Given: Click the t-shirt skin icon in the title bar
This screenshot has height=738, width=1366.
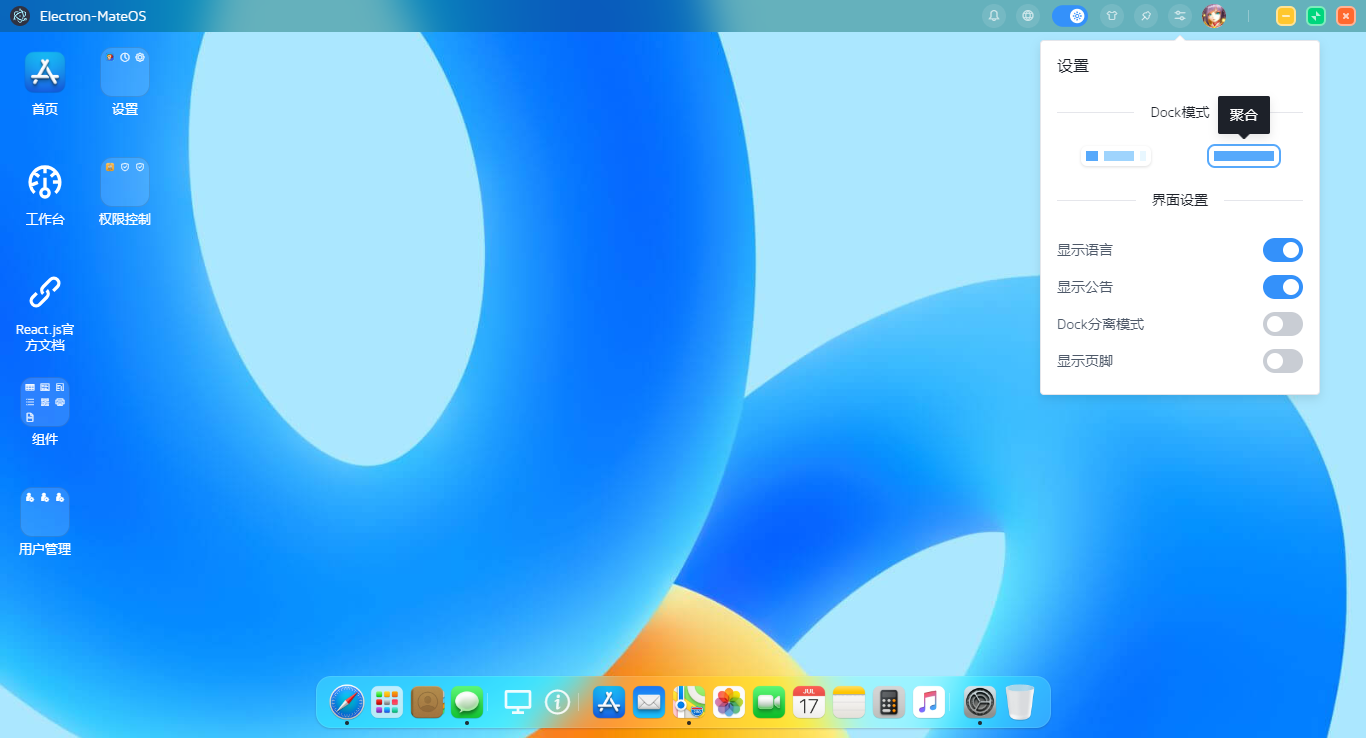Looking at the screenshot, I should point(1112,16).
